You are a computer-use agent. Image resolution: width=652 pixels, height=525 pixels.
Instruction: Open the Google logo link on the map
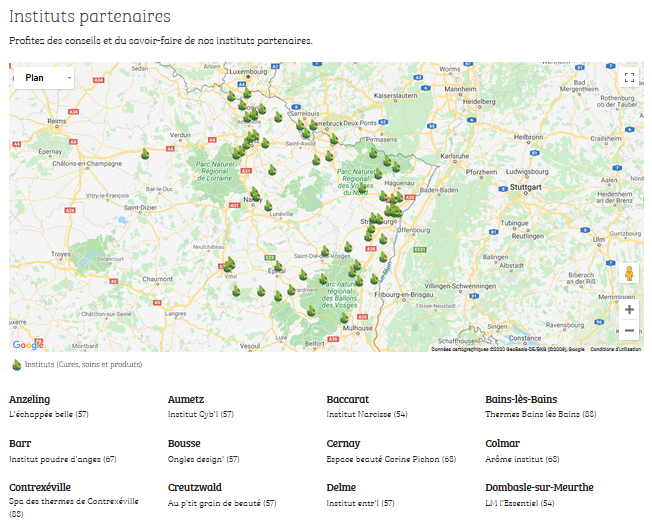[x=27, y=345]
